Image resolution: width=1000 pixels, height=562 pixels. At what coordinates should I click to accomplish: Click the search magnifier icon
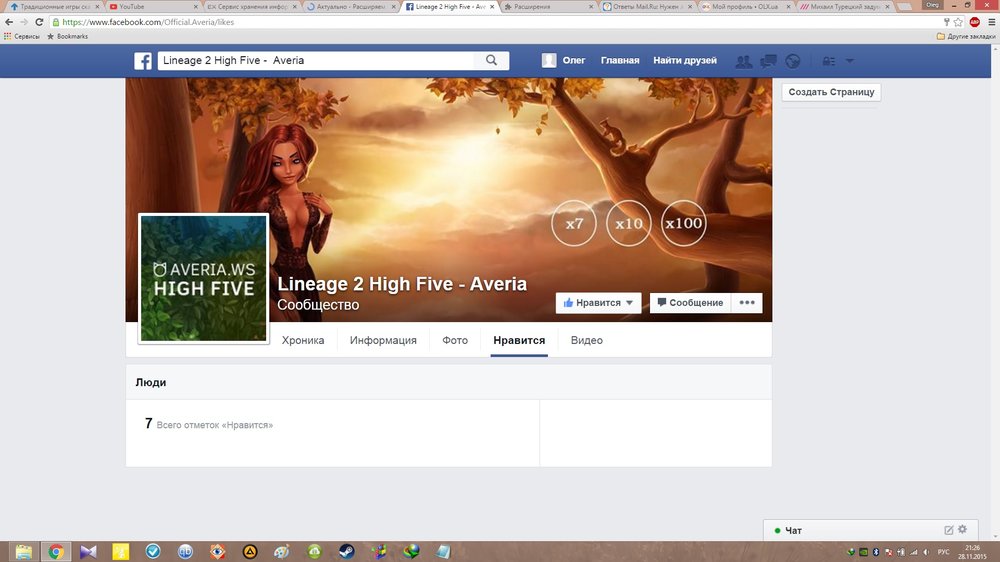pos(491,61)
